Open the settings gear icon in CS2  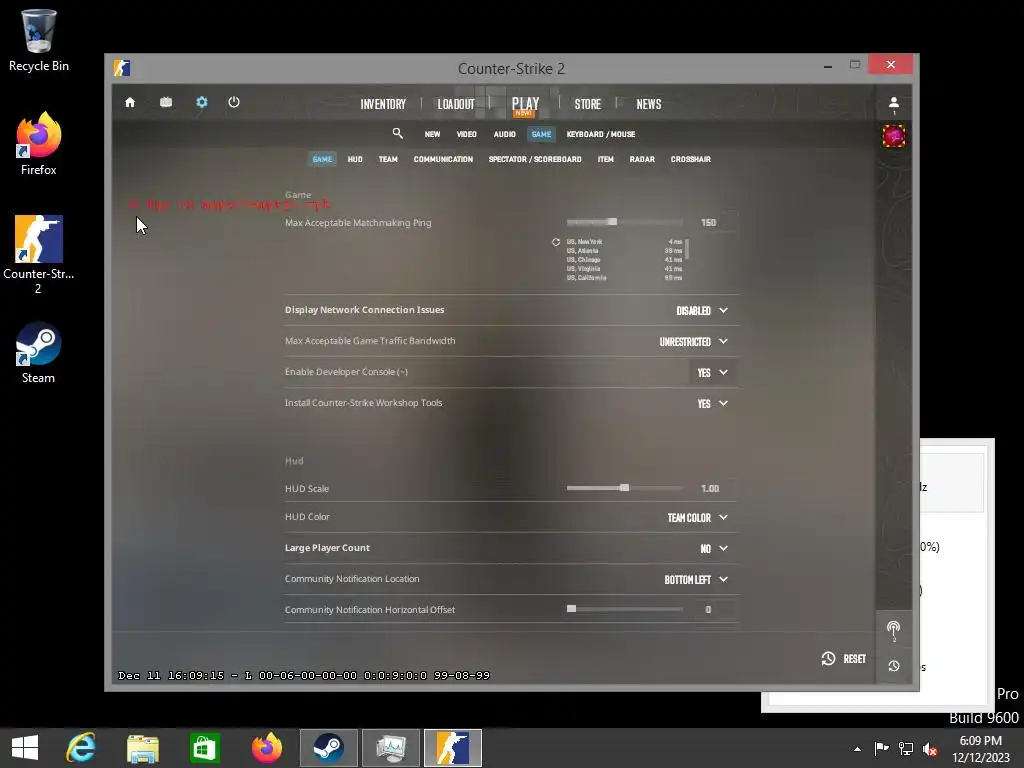(x=202, y=103)
